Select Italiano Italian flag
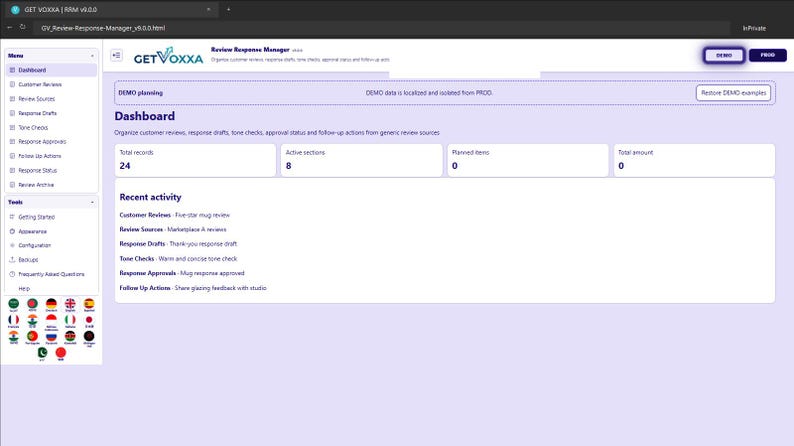 coord(70,321)
